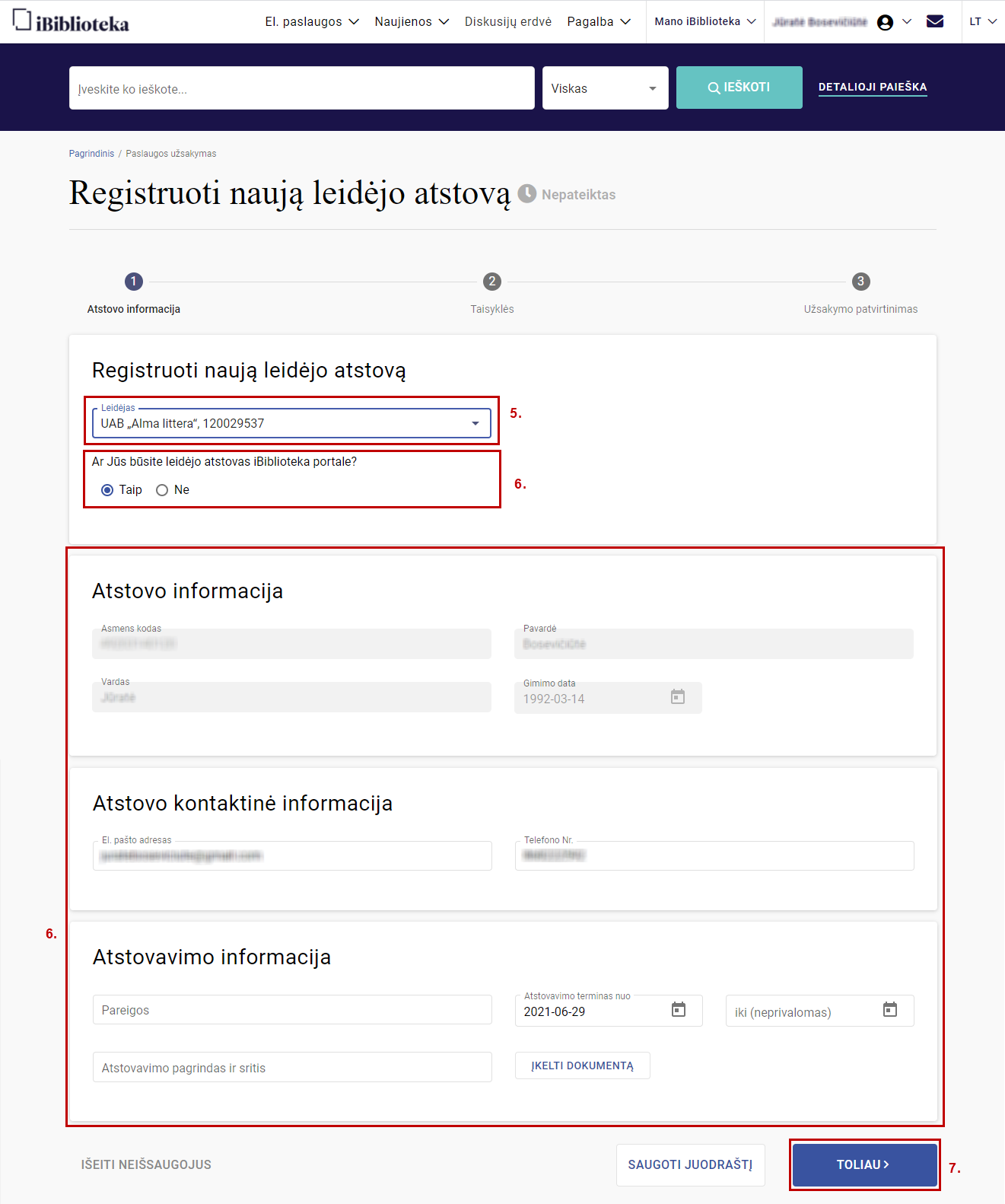Click SAUGOTI JUODRAŠTĮ to save draft
Screen dimensions: 1005x1204
pos(690,1164)
